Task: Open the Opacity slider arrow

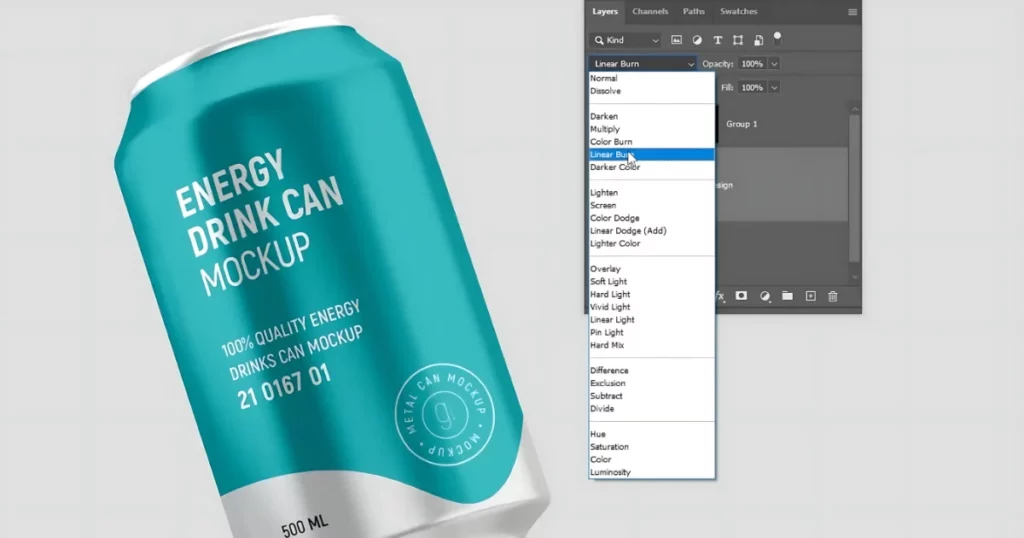Action: 774,64
